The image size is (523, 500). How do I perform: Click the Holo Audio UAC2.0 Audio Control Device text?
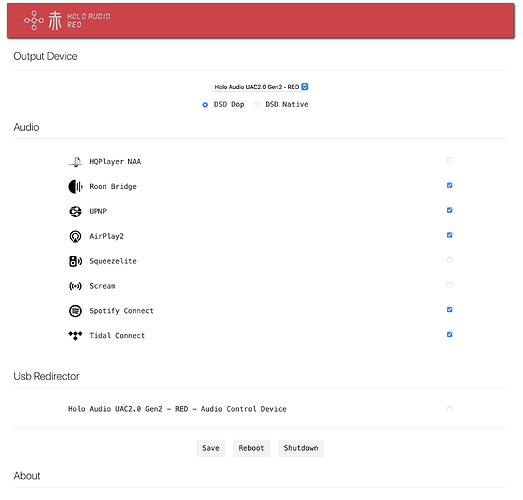coord(177,409)
